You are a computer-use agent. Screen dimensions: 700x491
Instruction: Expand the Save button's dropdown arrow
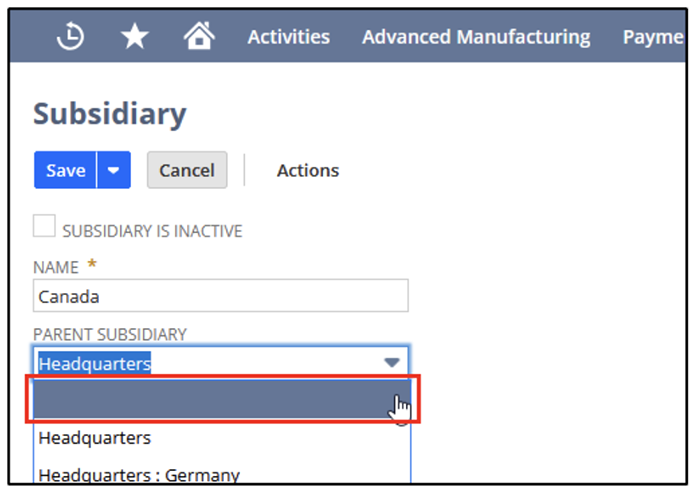tap(114, 170)
